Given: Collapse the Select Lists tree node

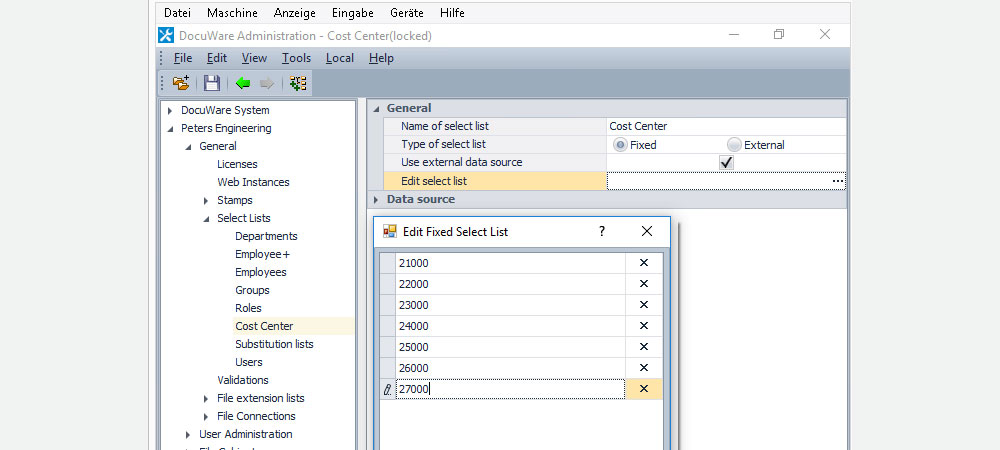Looking at the screenshot, I should tap(206, 219).
